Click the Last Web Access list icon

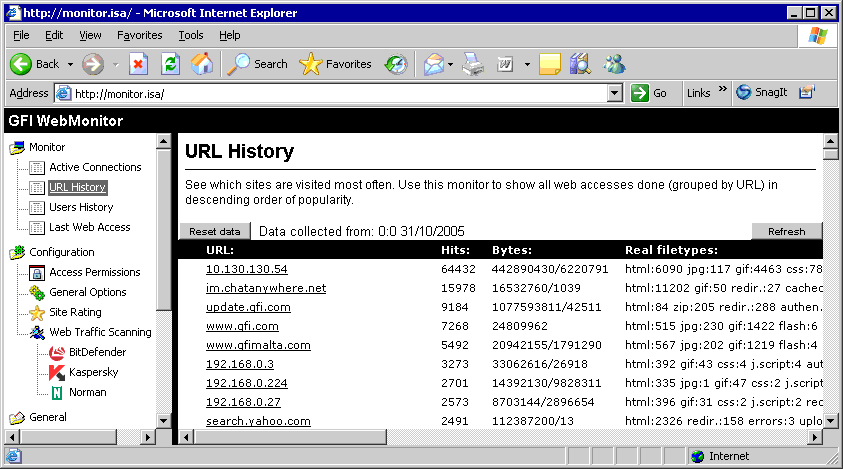click(37, 228)
